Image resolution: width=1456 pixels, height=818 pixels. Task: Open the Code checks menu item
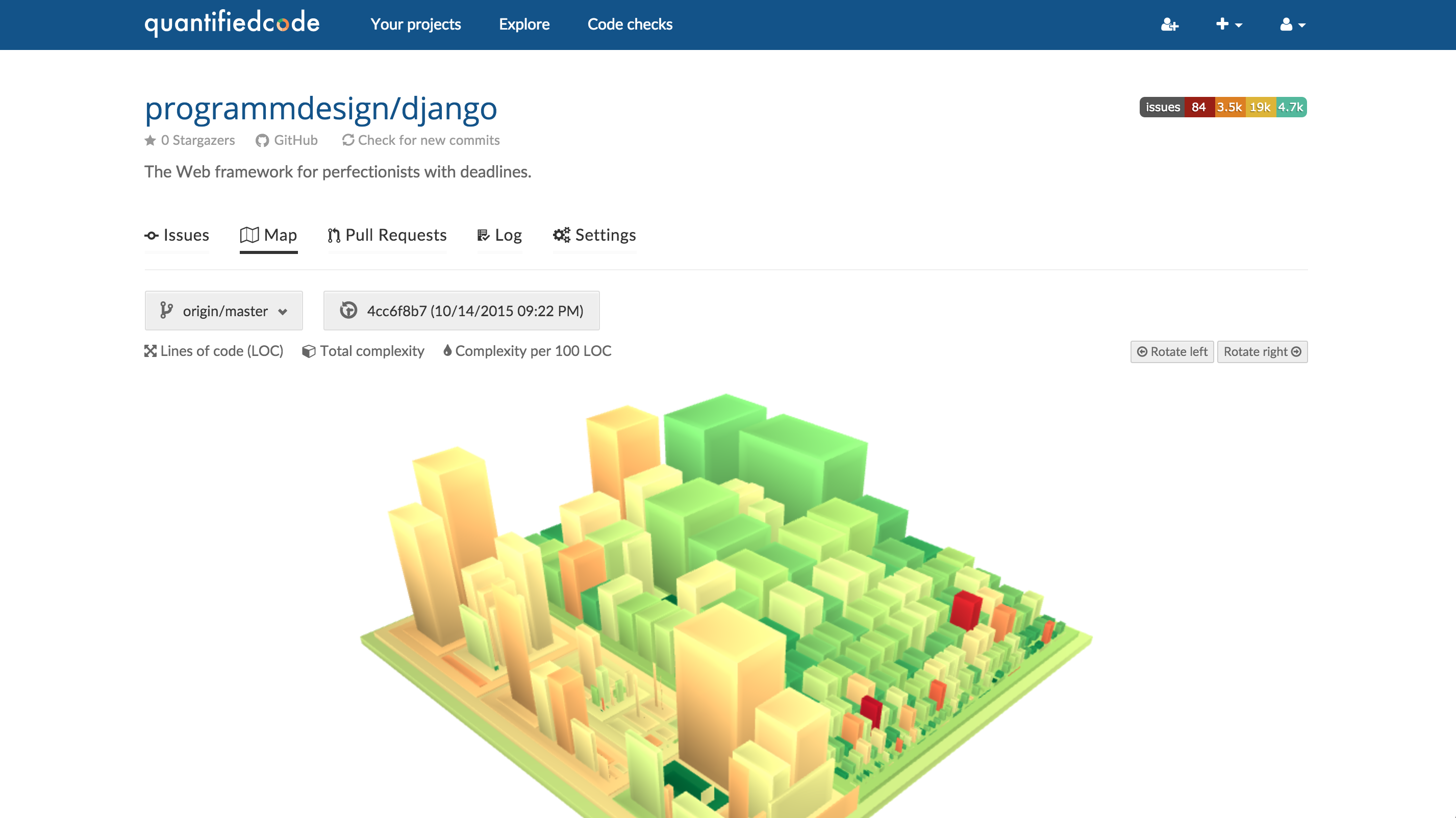[x=629, y=24]
